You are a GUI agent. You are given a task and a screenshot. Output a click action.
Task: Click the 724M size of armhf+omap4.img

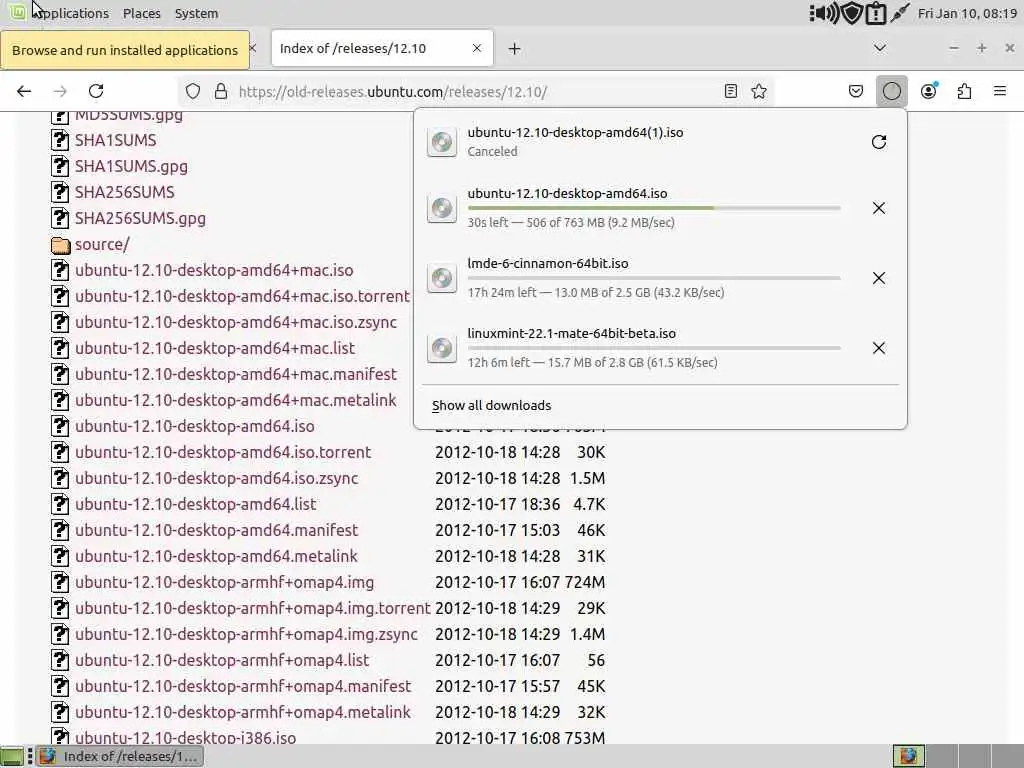pos(586,583)
